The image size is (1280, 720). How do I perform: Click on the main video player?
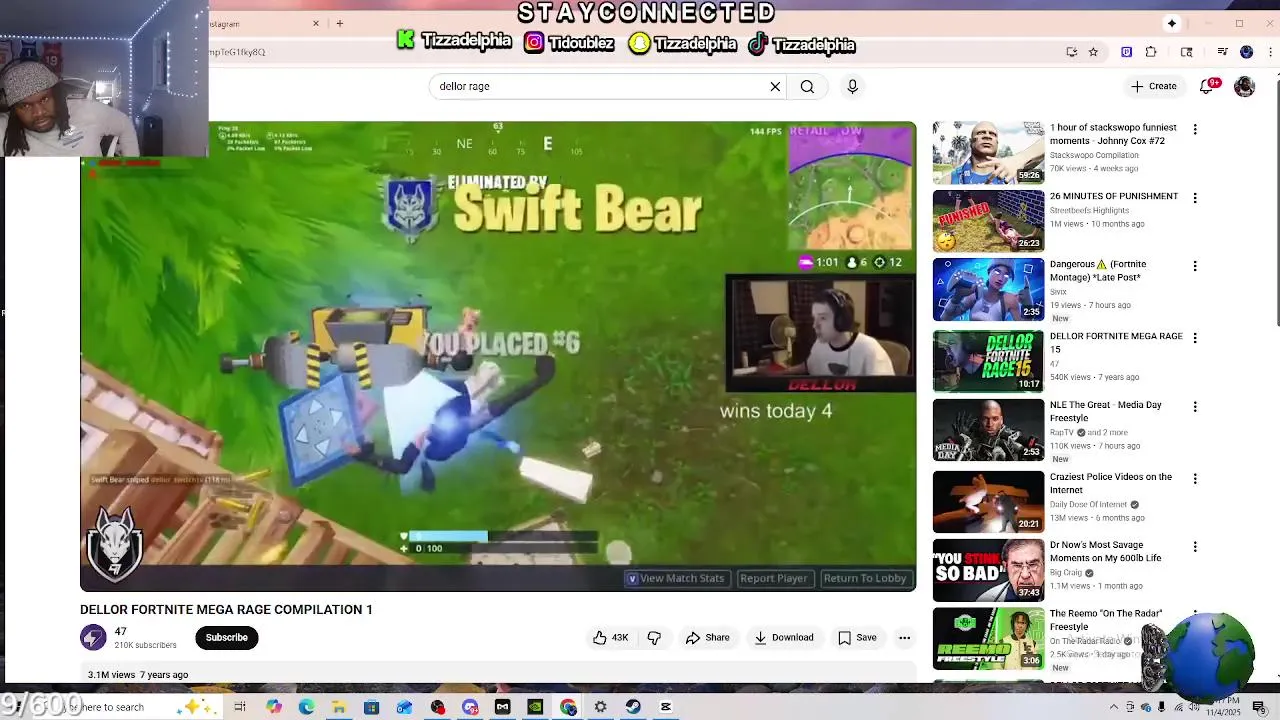pyautogui.click(x=497, y=356)
